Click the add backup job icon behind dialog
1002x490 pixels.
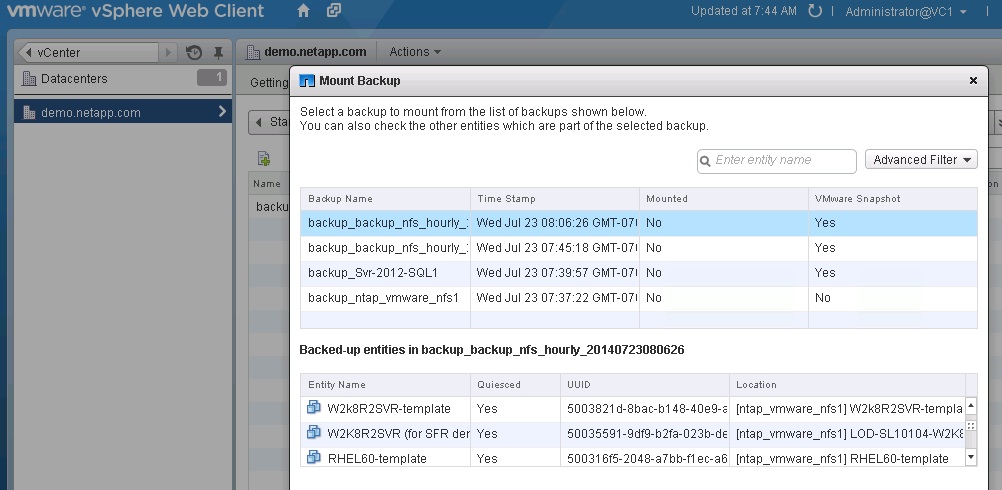pos(264,158)
